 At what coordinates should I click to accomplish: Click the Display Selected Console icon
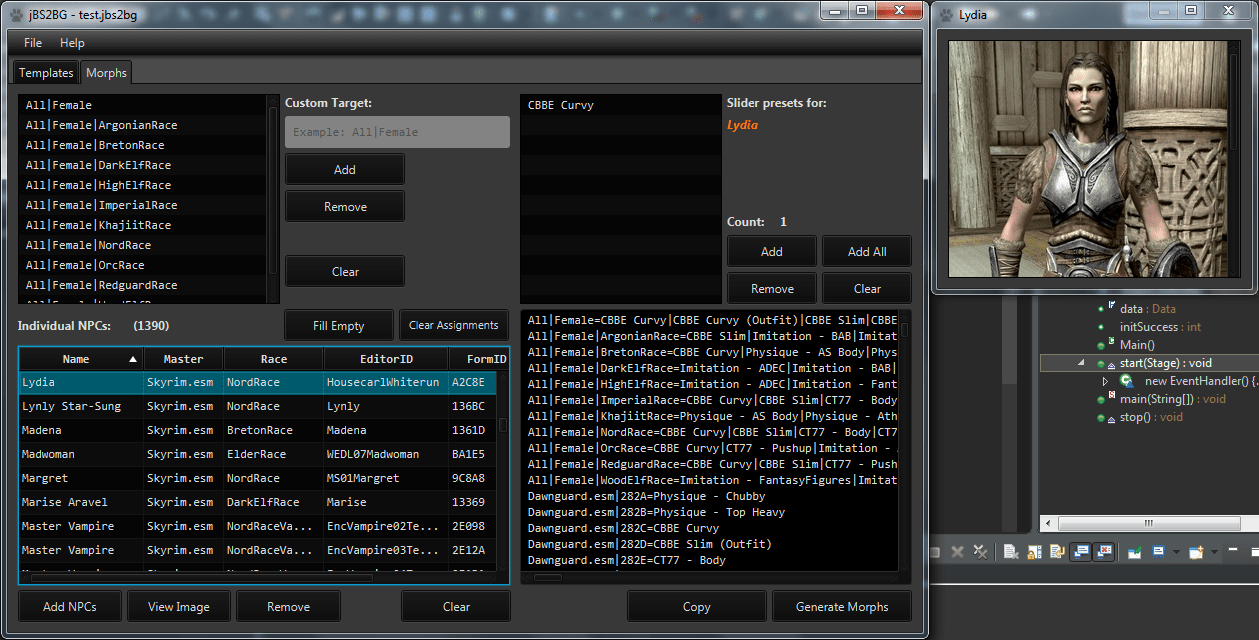(1159, 552)
